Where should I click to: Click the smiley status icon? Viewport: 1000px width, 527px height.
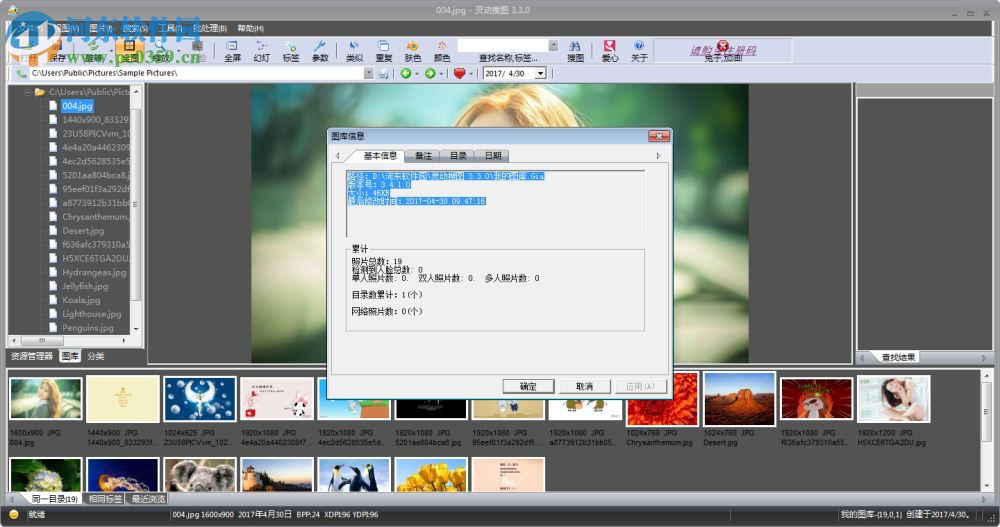click(x=13, y=514)
